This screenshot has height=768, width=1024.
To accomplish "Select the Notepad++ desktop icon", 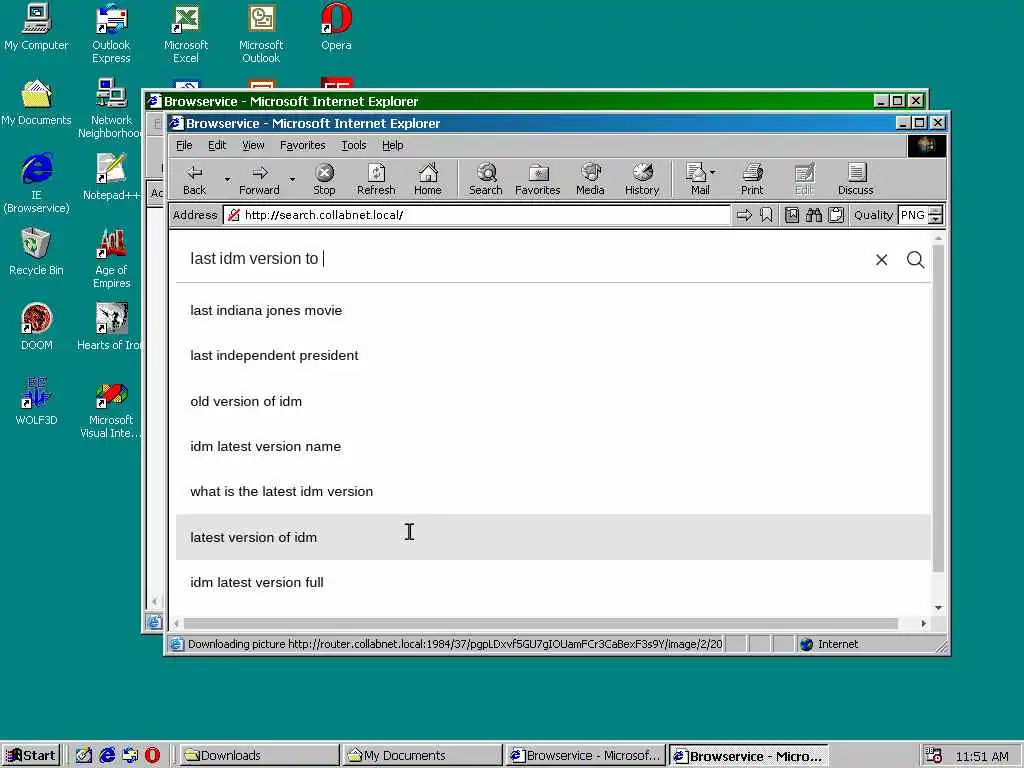I will tap(111, 177).
